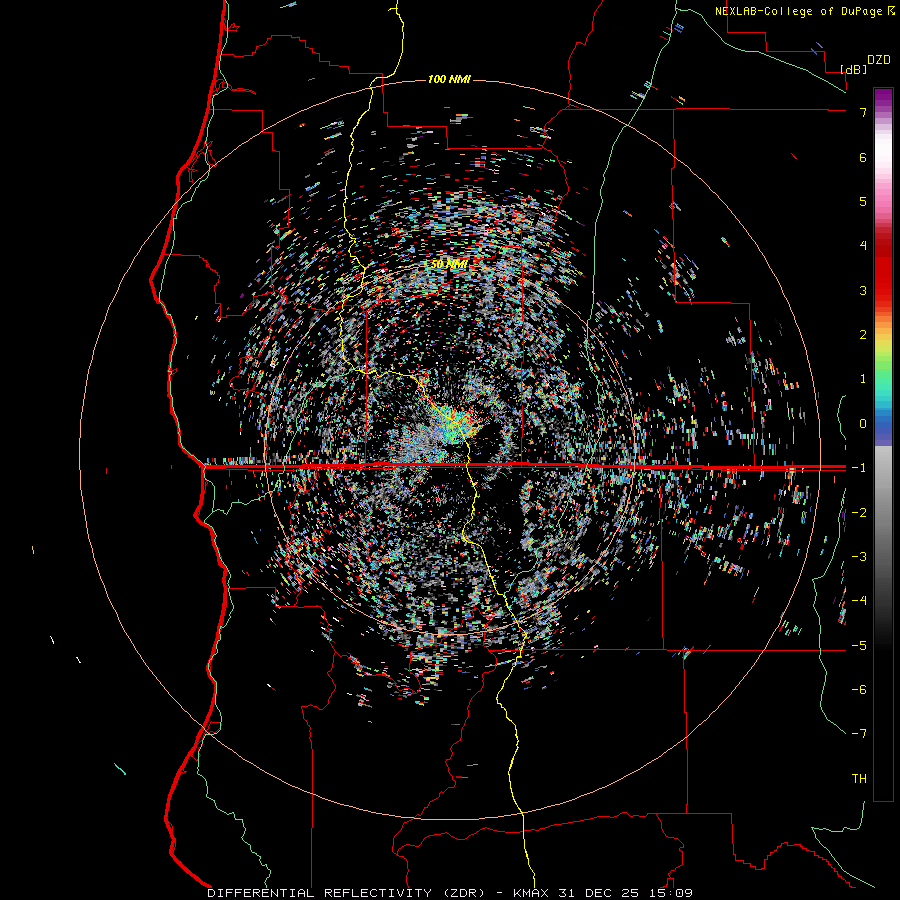
Task: Click the -1 value on the color scale
Action: 859,468
